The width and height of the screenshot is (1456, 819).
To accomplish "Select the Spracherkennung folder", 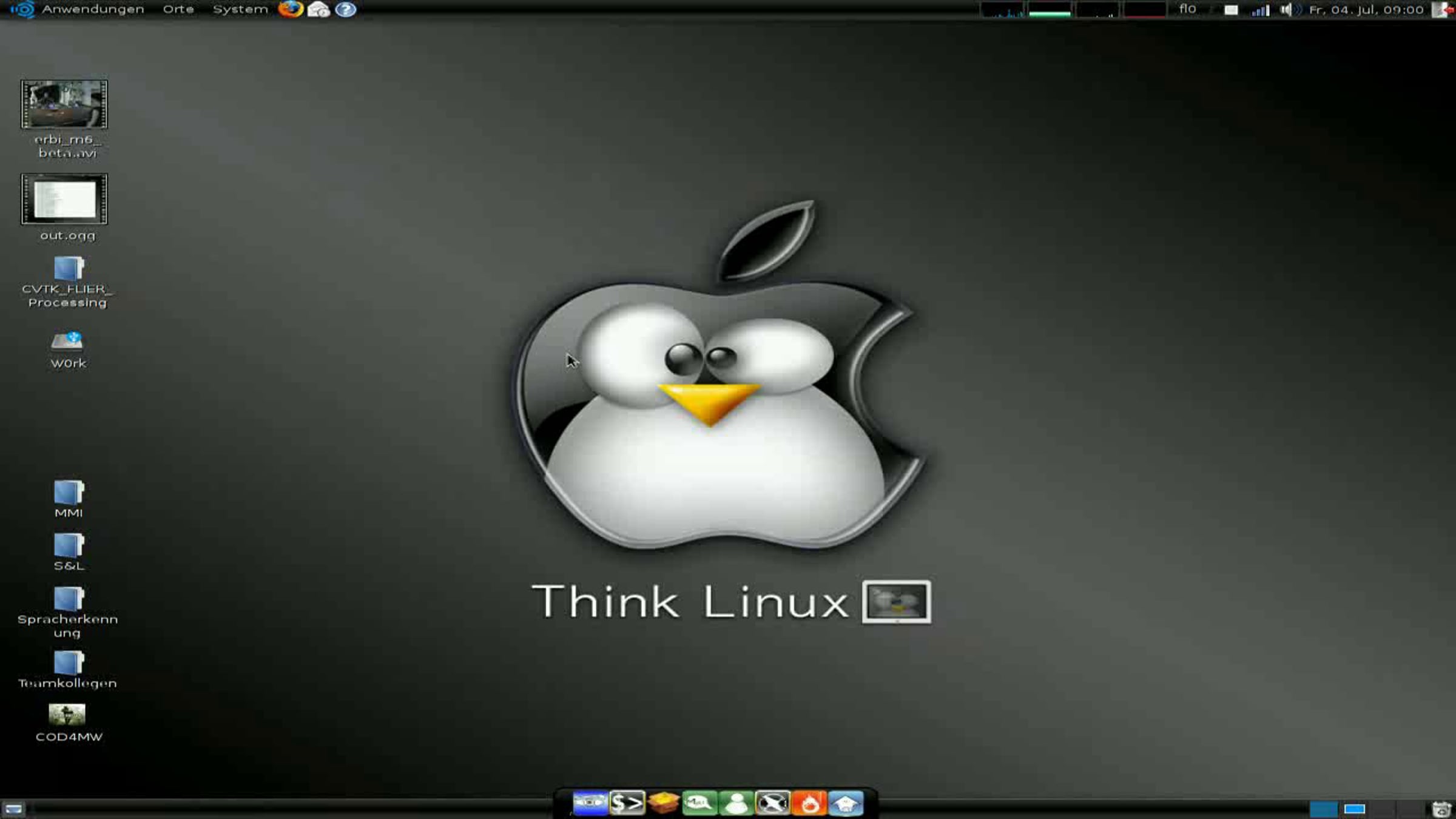I will [x=68, y=599].
